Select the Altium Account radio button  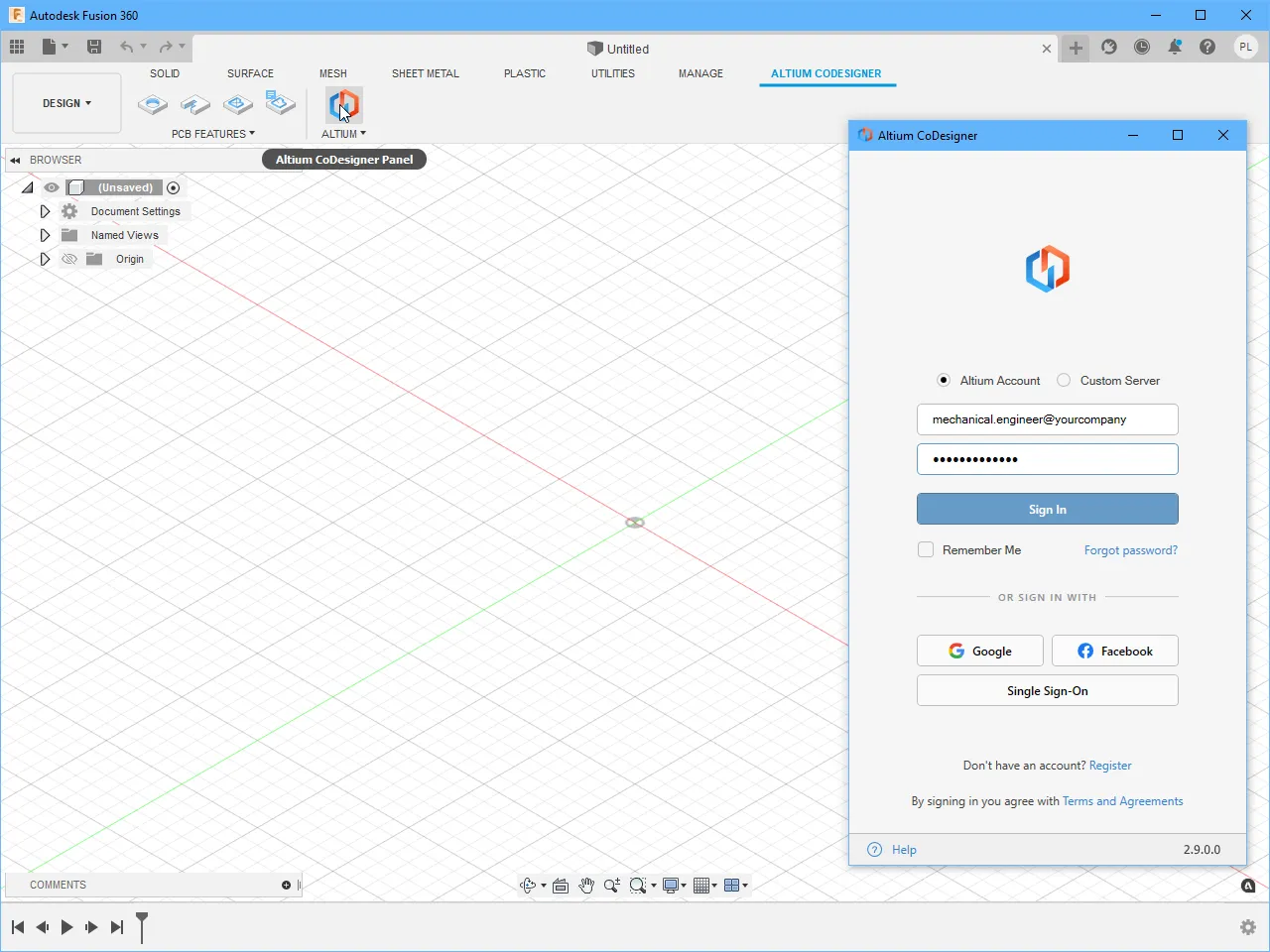pyautogui.click(x=944, y=380)
